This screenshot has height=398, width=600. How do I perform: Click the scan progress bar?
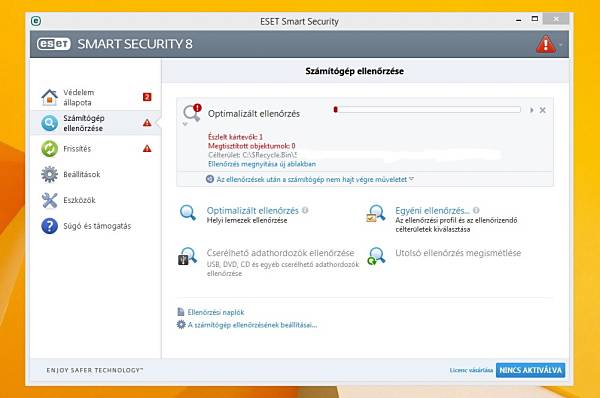(x=427, y=110)
